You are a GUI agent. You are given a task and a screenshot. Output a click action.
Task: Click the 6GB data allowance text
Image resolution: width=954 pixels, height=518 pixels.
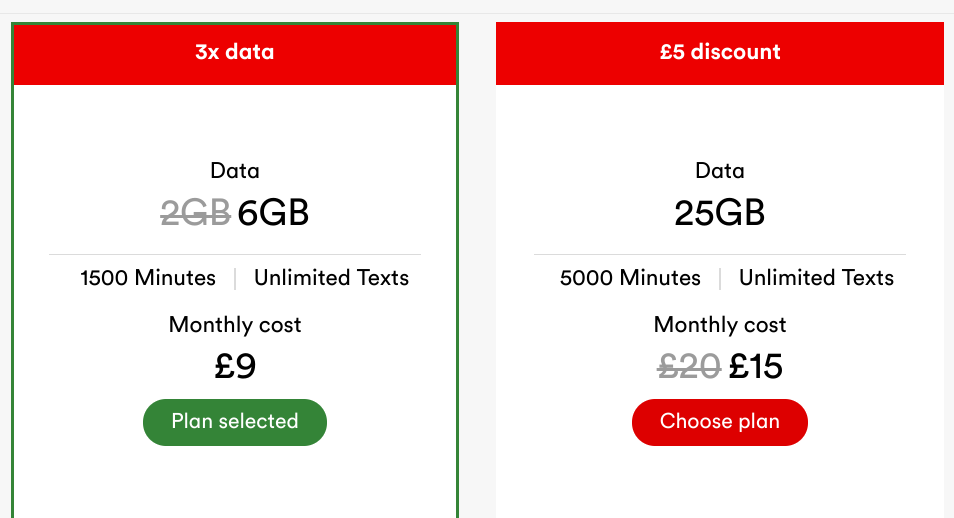point(273,213)
